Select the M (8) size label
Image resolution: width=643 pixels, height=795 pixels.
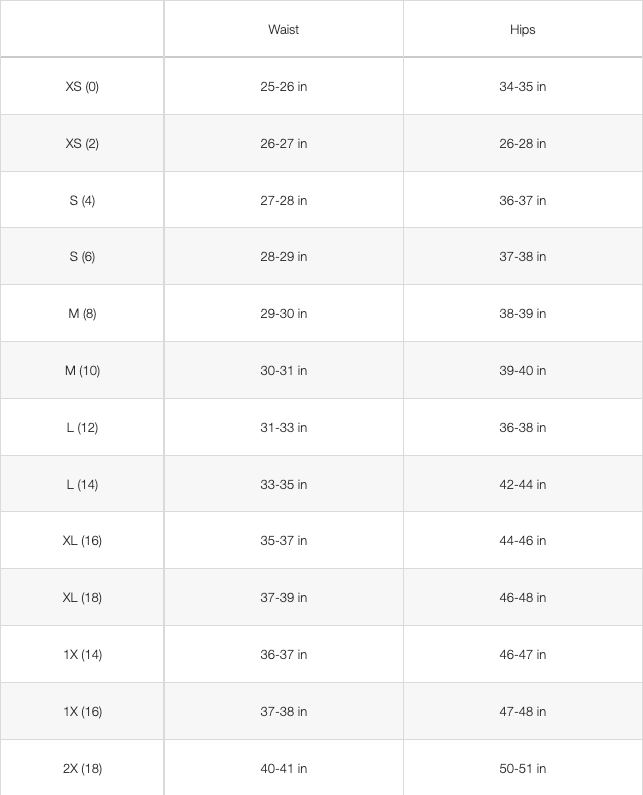(82, 314)
